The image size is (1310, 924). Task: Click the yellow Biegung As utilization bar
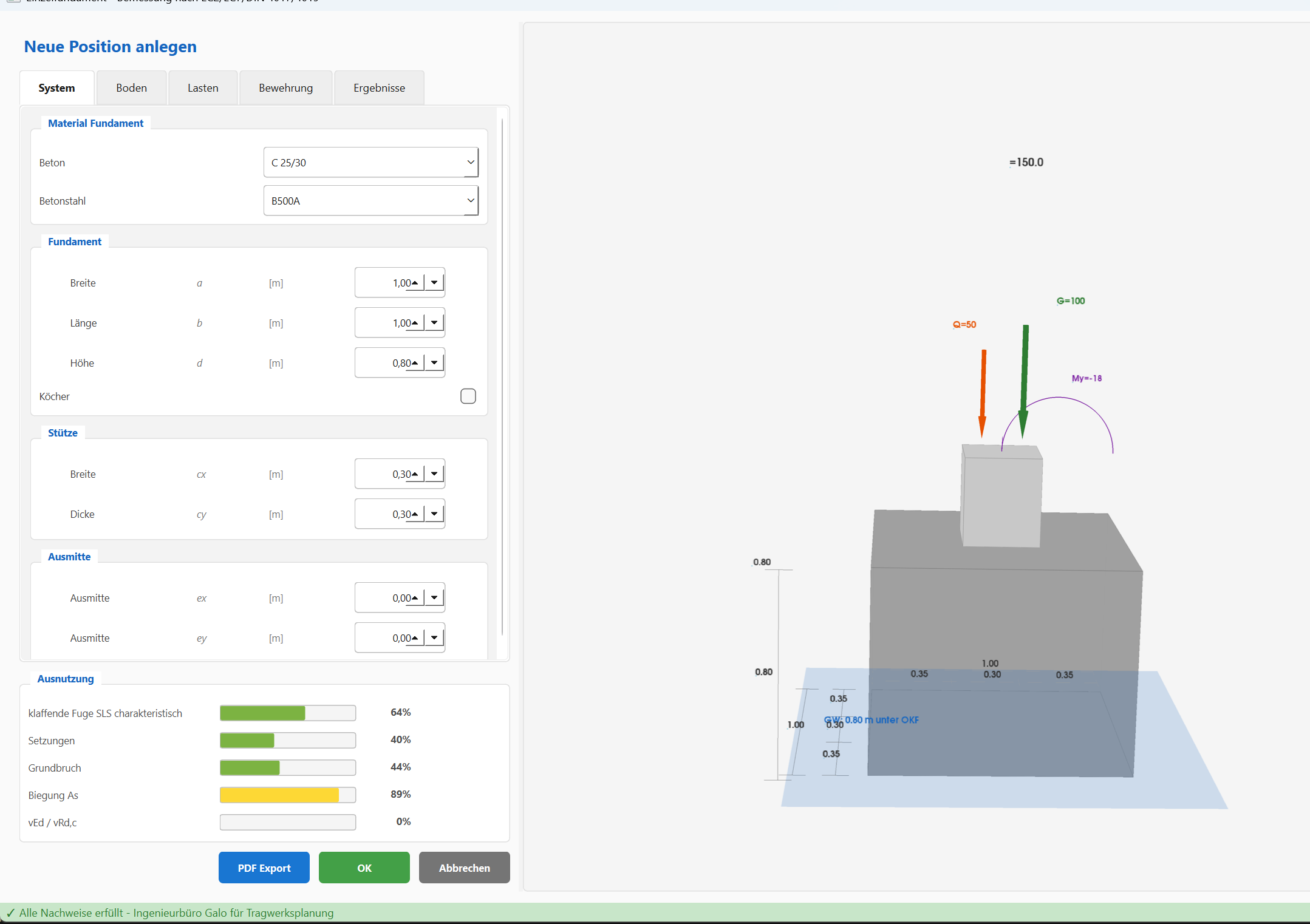click(x=288, y=795)
